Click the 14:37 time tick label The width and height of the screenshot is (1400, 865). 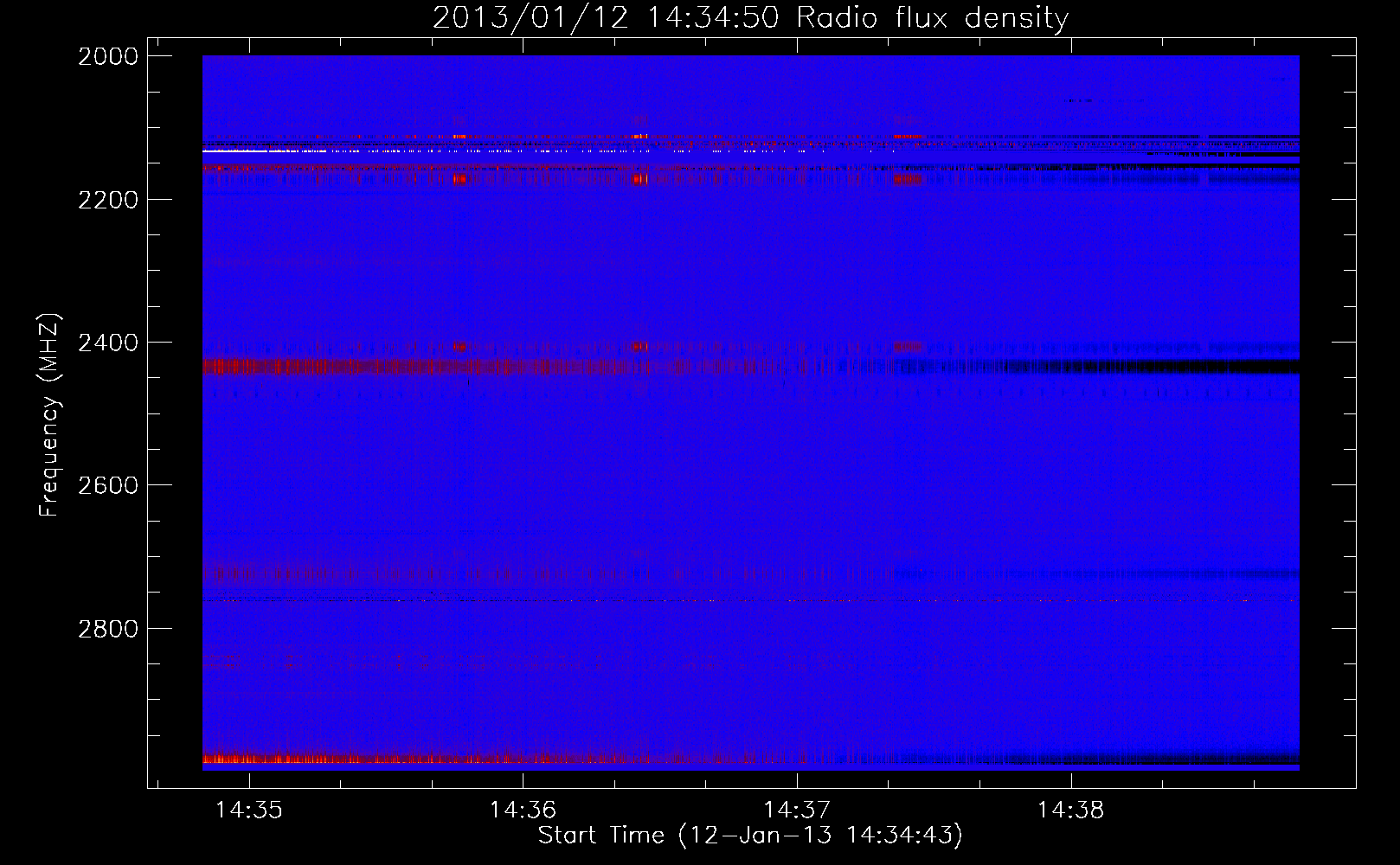pyautogui.click(x=797, y=811)
